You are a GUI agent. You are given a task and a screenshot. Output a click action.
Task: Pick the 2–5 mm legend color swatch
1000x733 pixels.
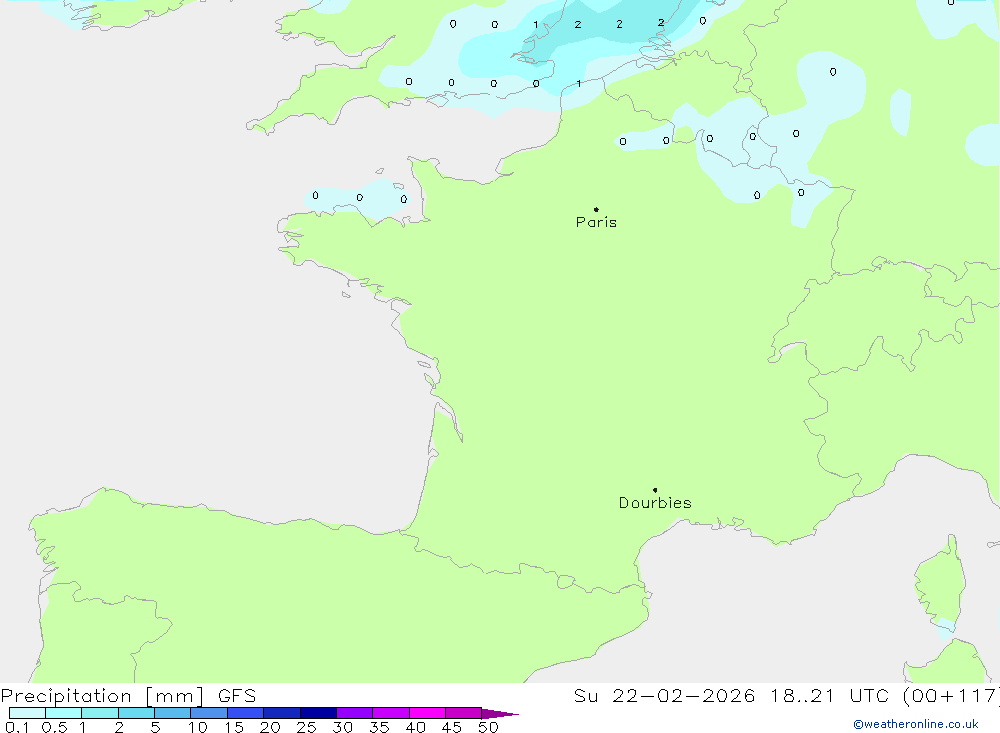point(136,713)
